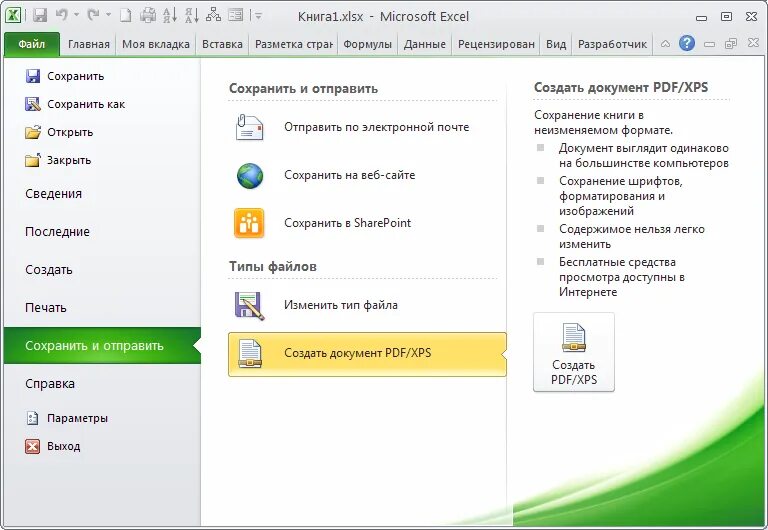This screenshot has height=530, width=768.
Task: Click the Открыть folder icon
Action: (33, 132)
